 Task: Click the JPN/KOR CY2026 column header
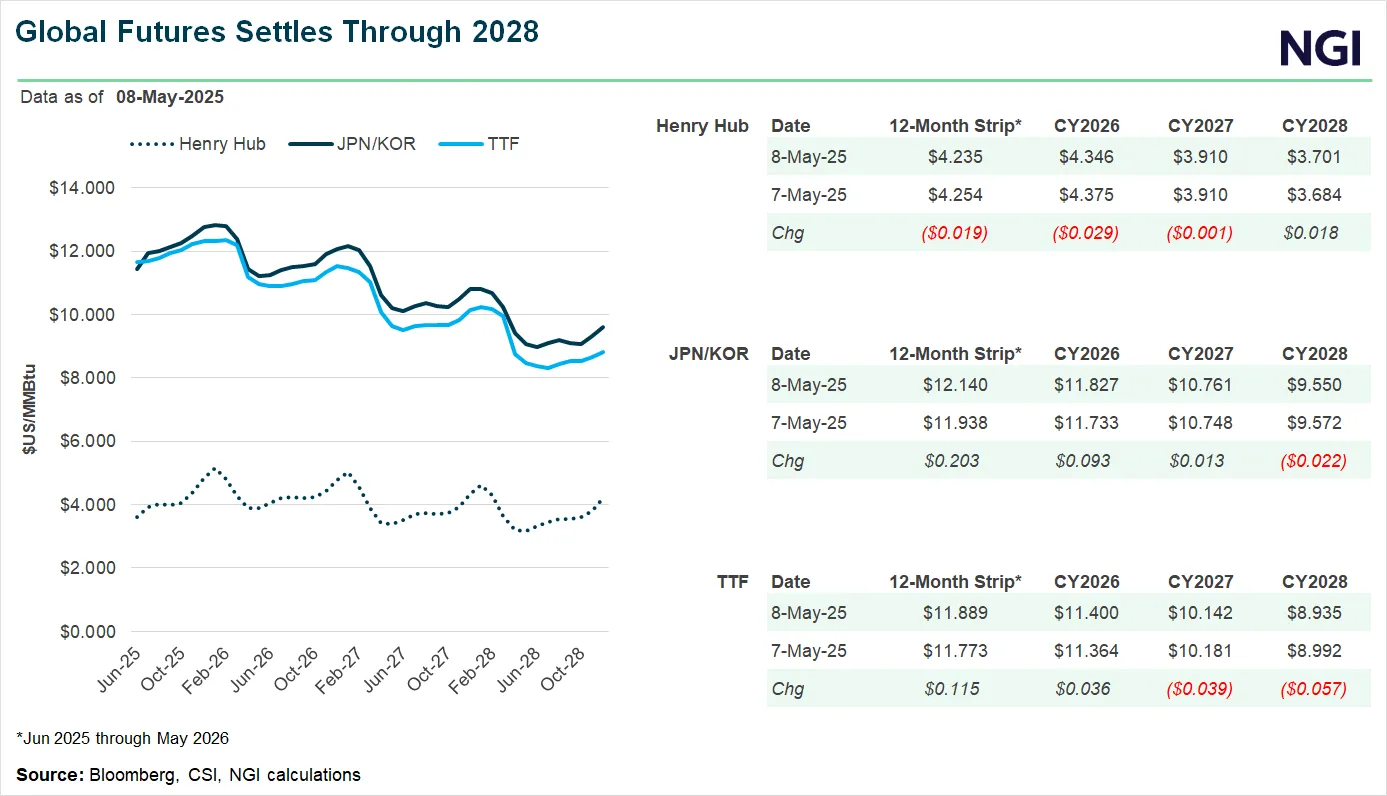[1086, 354]
